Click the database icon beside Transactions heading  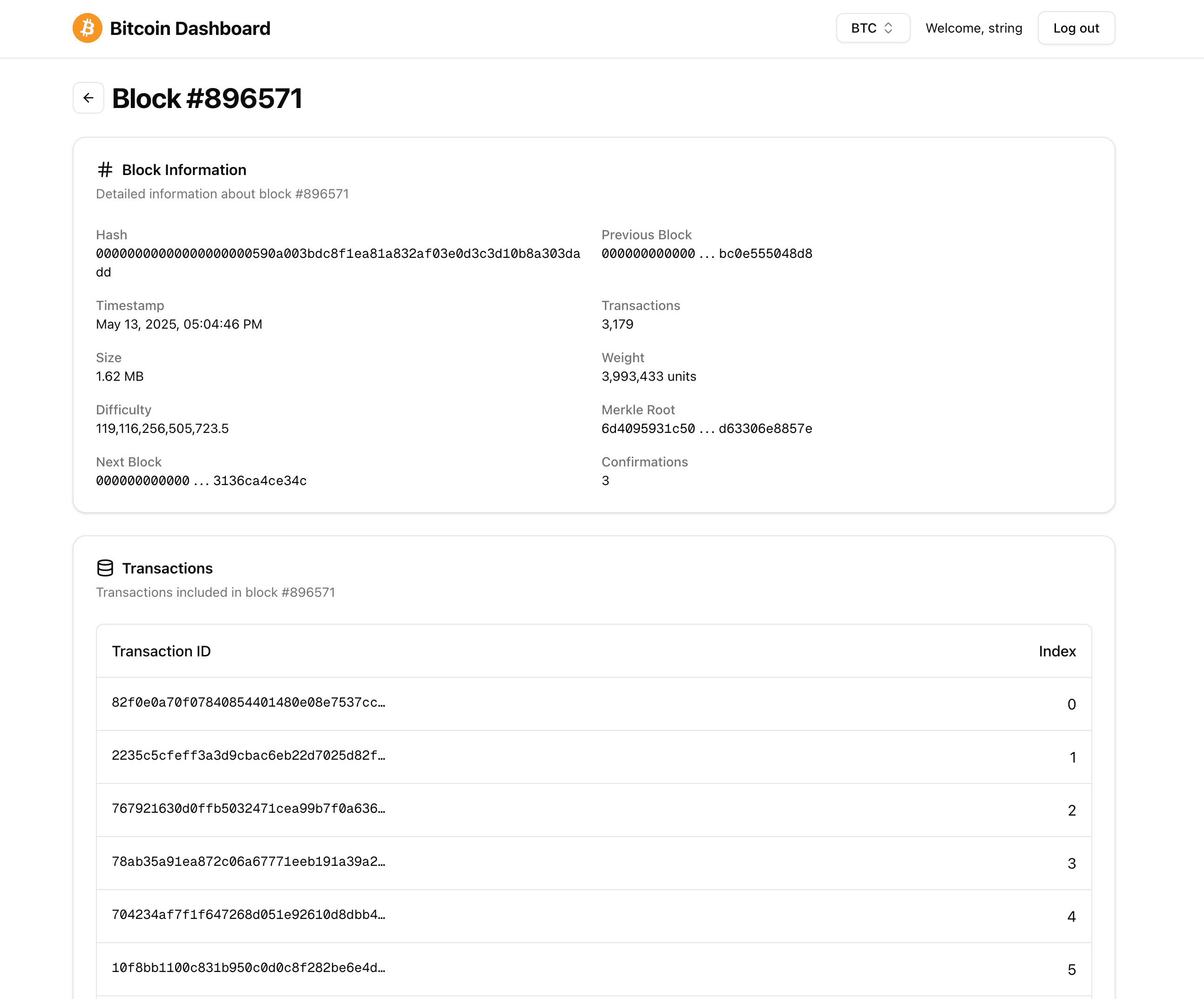[105, 568]
